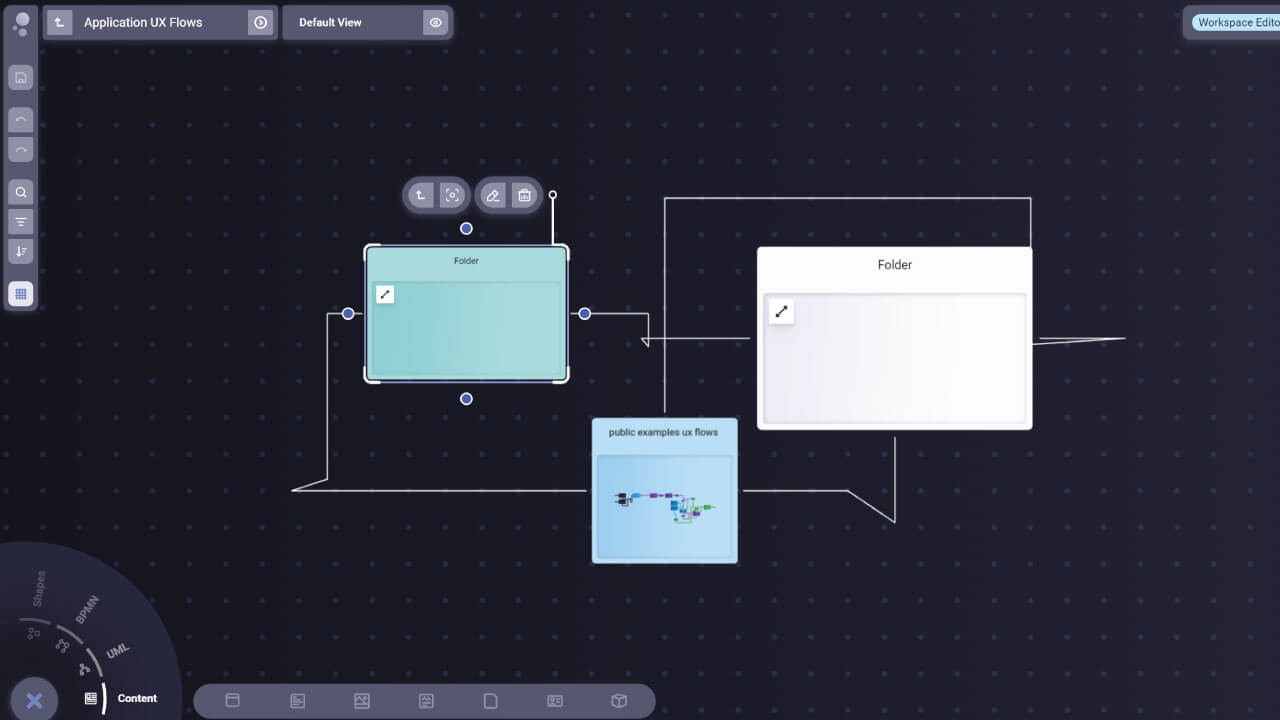Image resolution: width=1280 pixels, height=720 pixels.
Task: Click the save icon in left sidebar
Action: pyautogui.click(x=21, y=78)
